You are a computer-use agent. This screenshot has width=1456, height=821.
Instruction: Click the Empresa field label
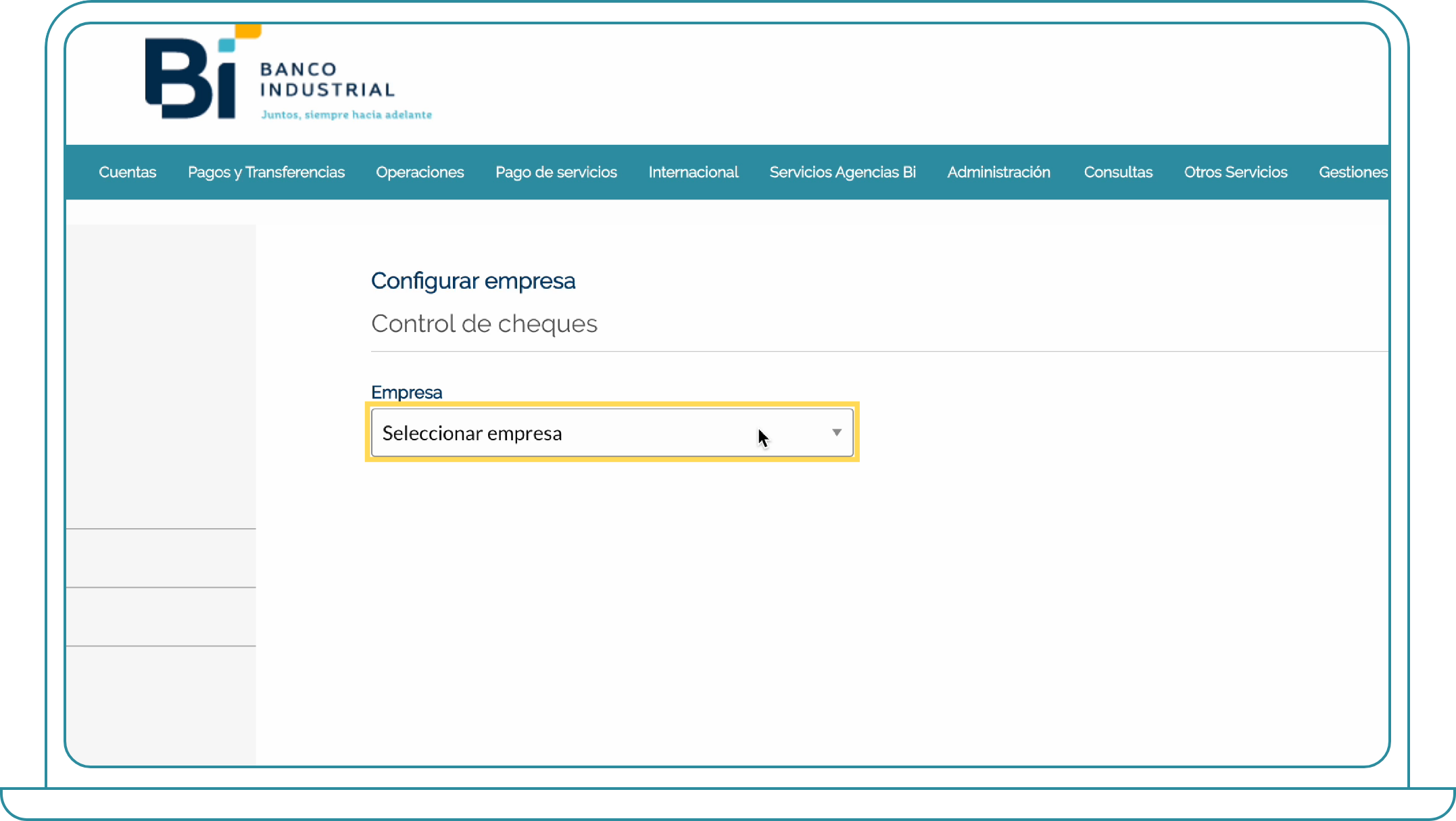pos(406,393)
